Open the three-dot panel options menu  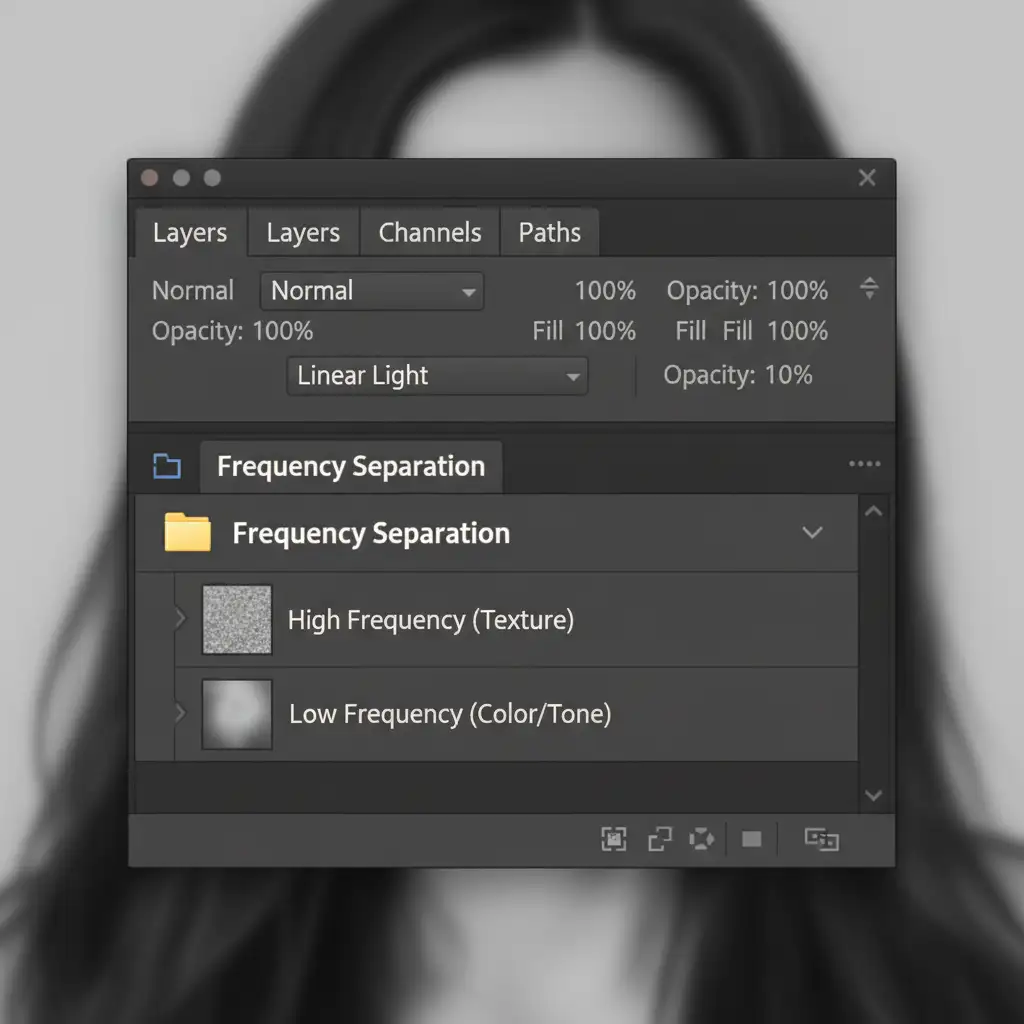(x=864, y=464)
